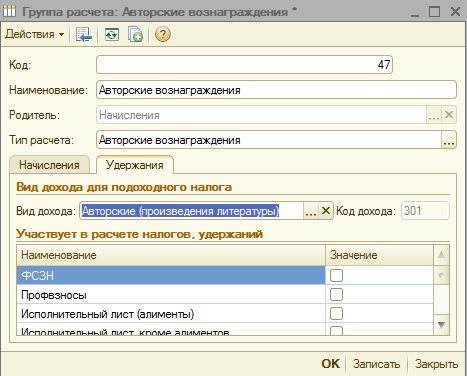Click the Вид дохода field text
Screen dimensions: 467x376
pos(180,211)
